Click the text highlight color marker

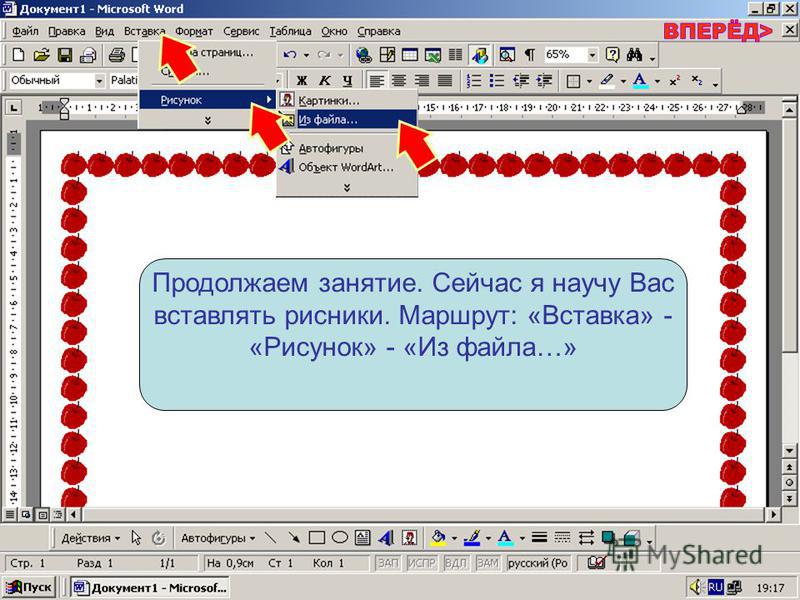607,81
